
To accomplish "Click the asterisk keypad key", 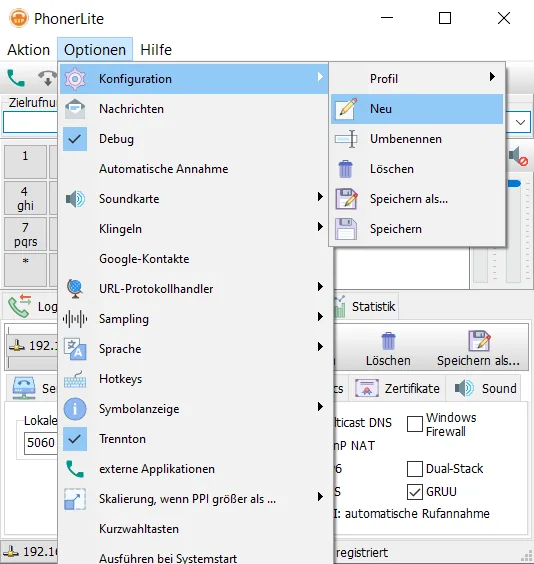I will coord(25,270).
